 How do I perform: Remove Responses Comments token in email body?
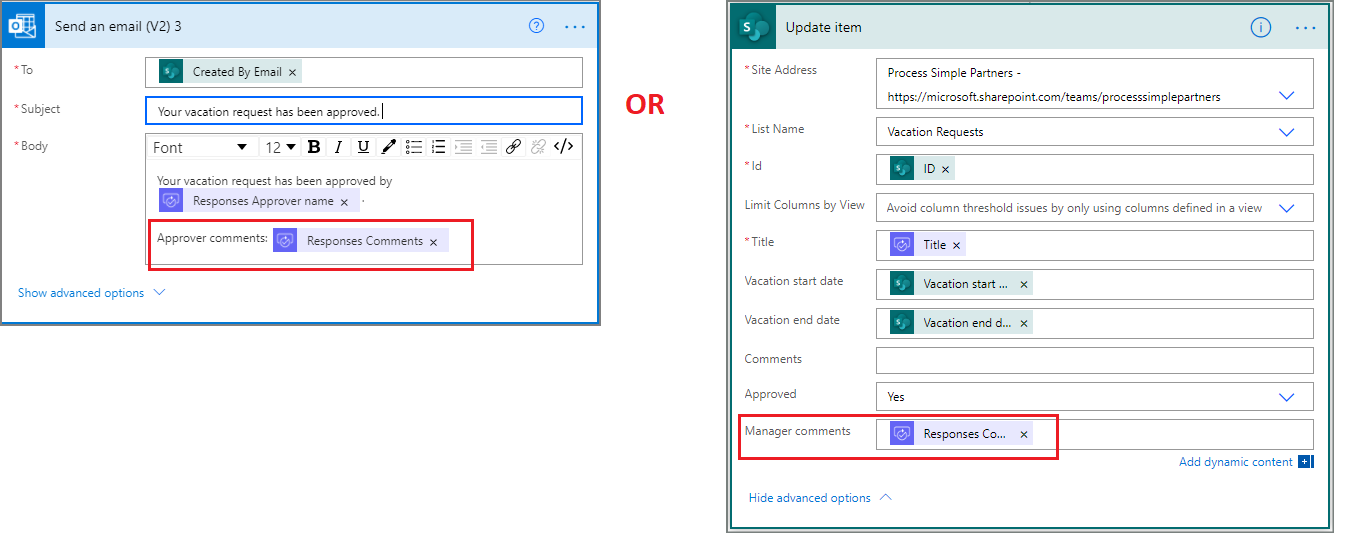[x=433, y=241]
